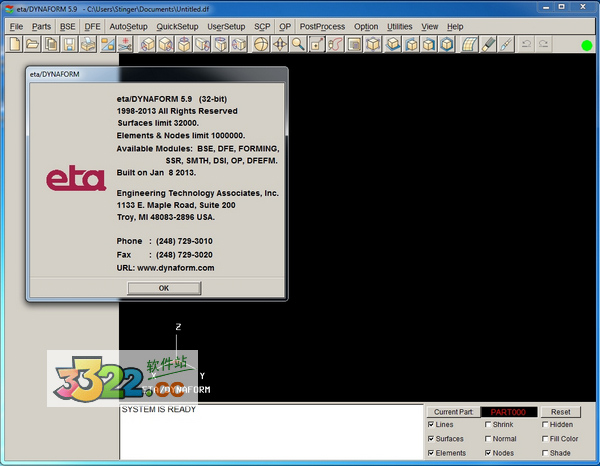Click the Pan four-arrow icon

coord(280,44)
